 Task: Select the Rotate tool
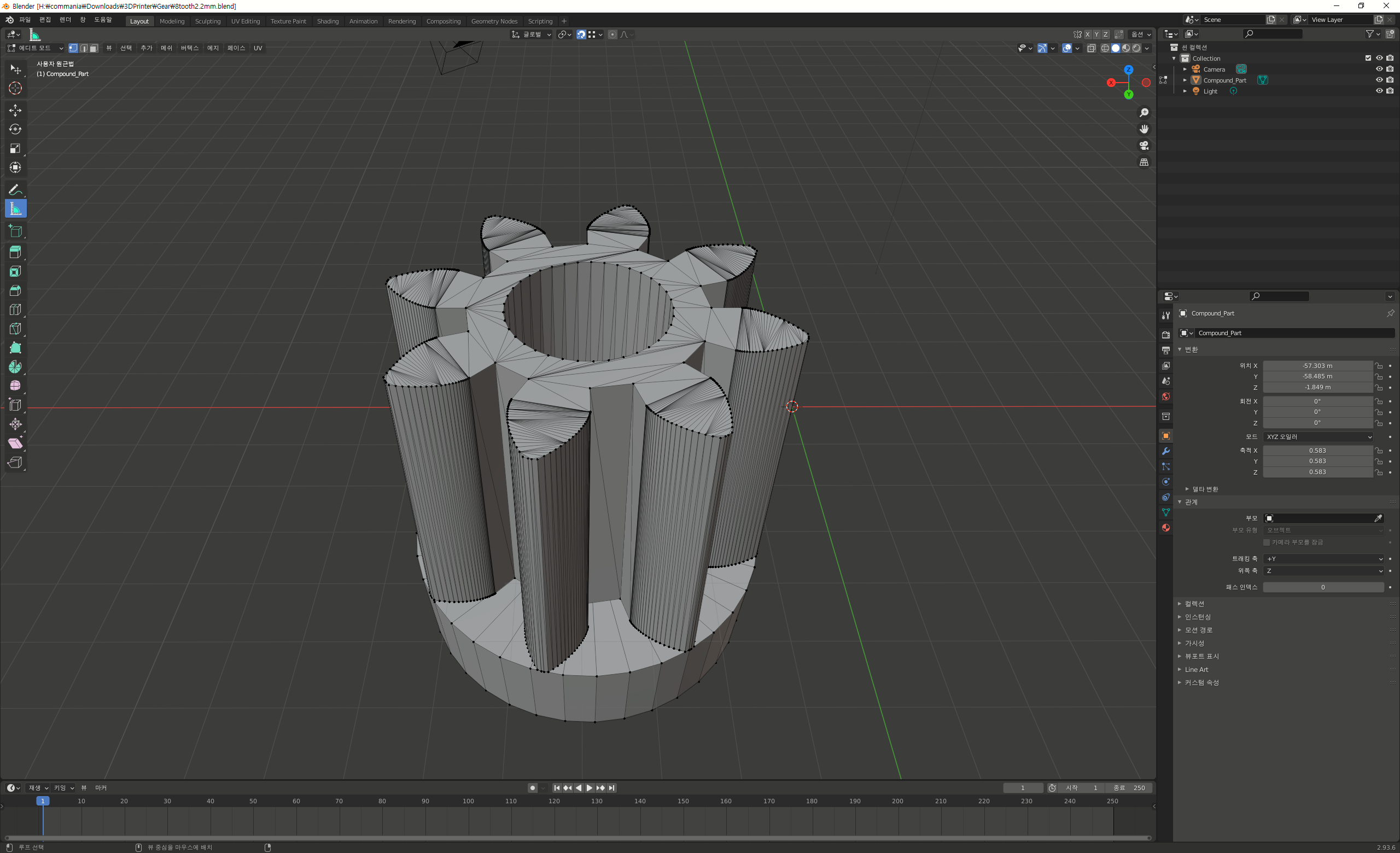(x=15, y=130)
